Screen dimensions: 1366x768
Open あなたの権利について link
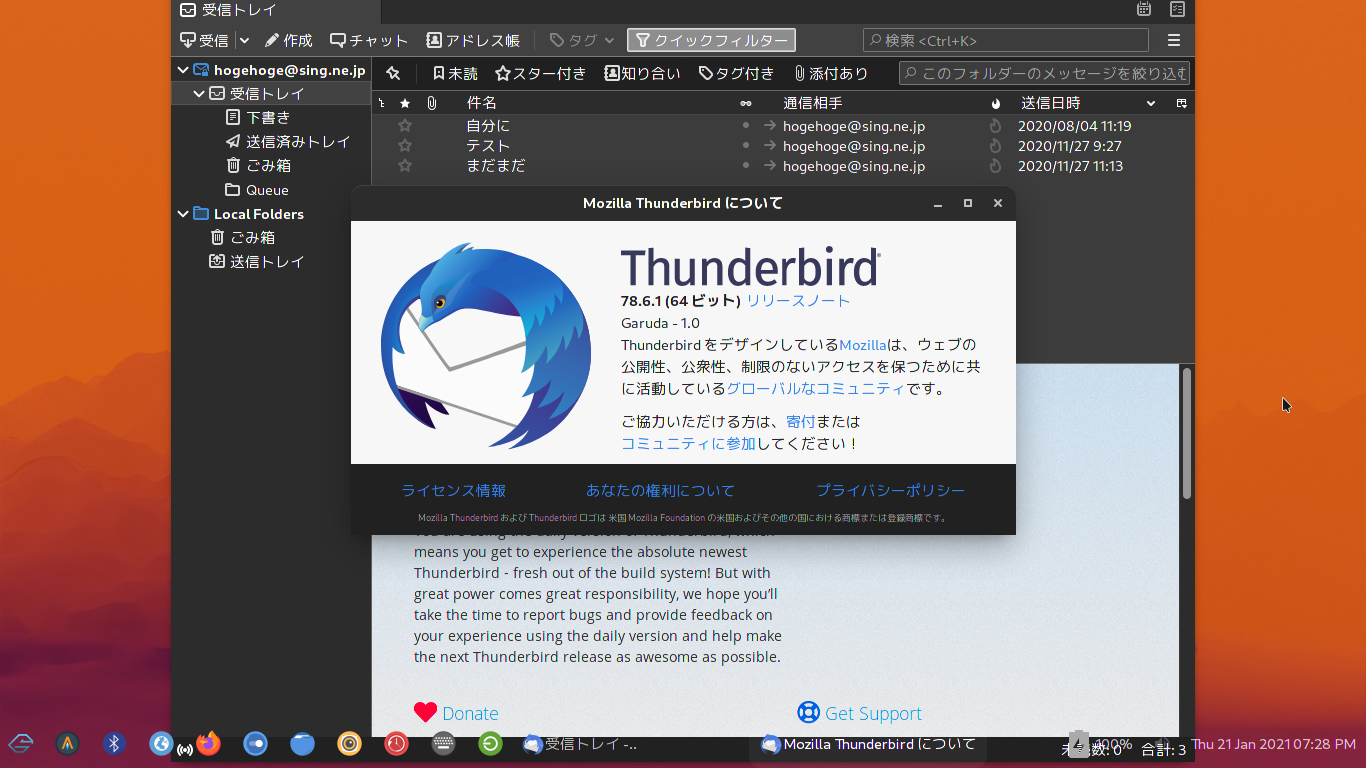coord(660,490)
